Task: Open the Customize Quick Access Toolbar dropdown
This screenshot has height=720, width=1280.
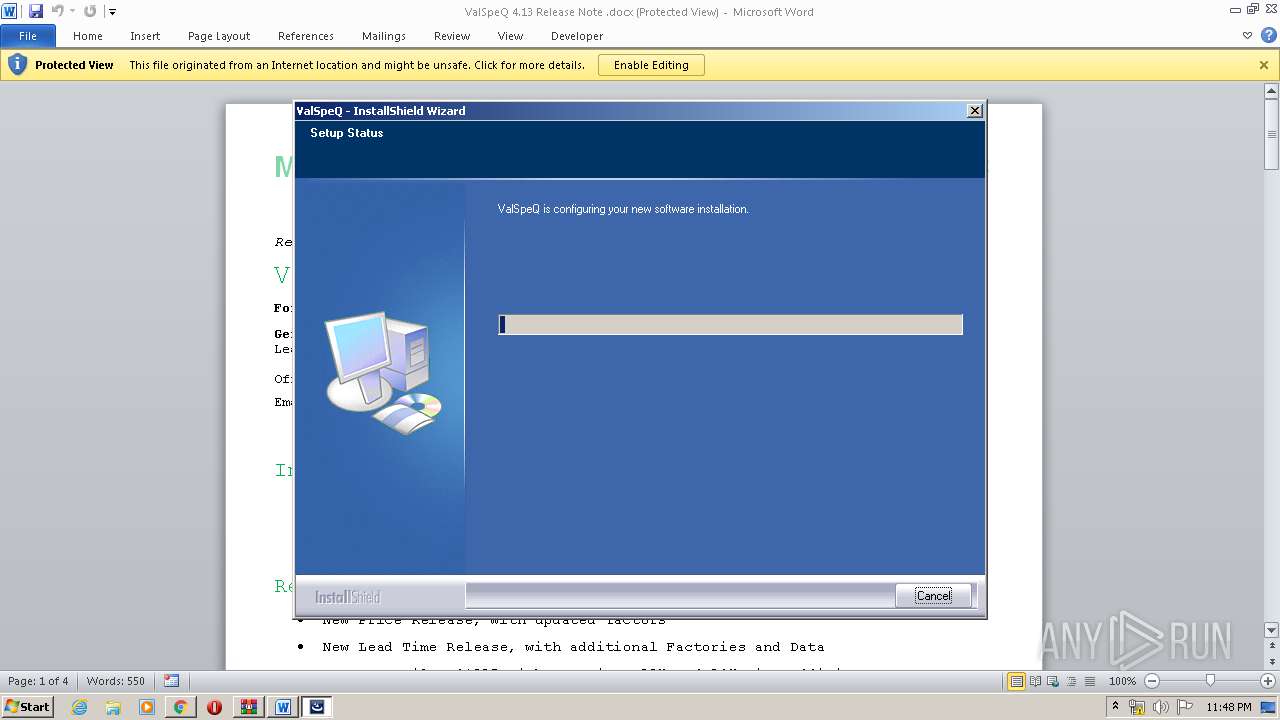Action: [x=112, y=12]
